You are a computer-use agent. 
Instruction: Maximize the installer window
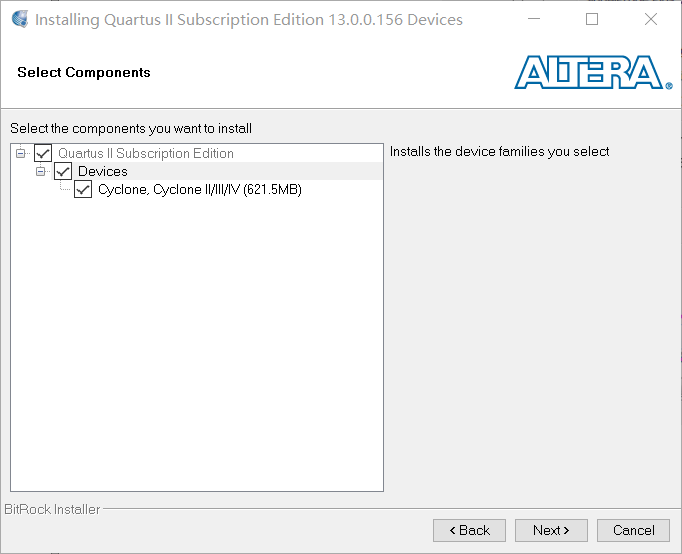(592, 20)
